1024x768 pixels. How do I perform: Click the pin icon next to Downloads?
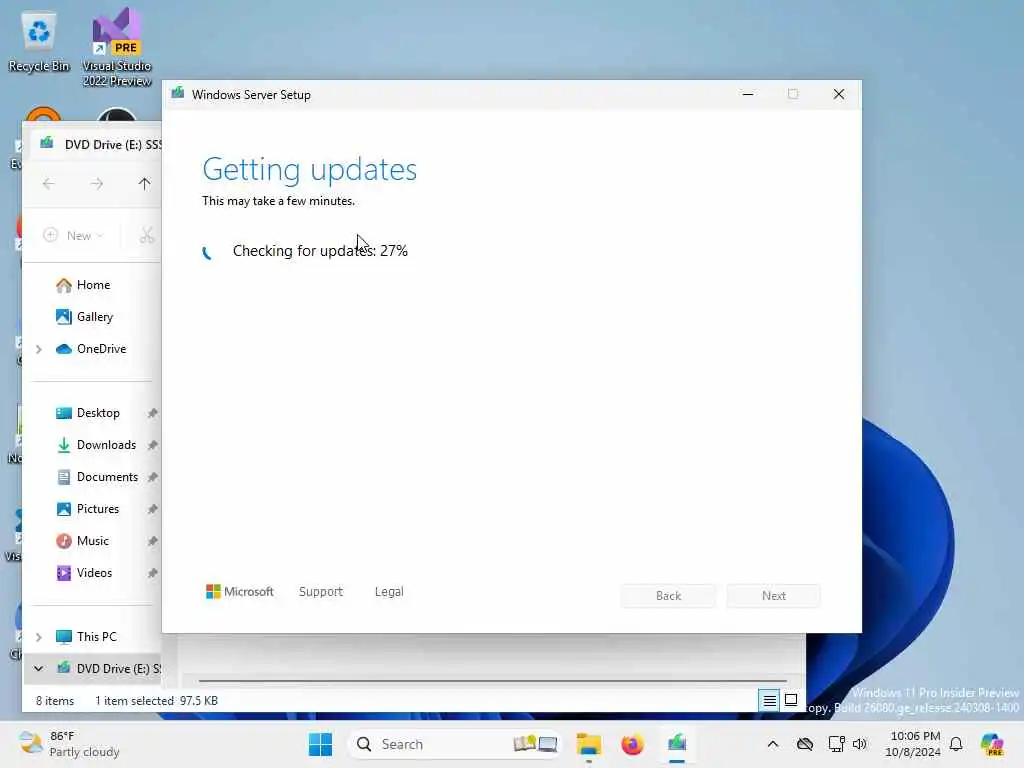pos(152,445)
